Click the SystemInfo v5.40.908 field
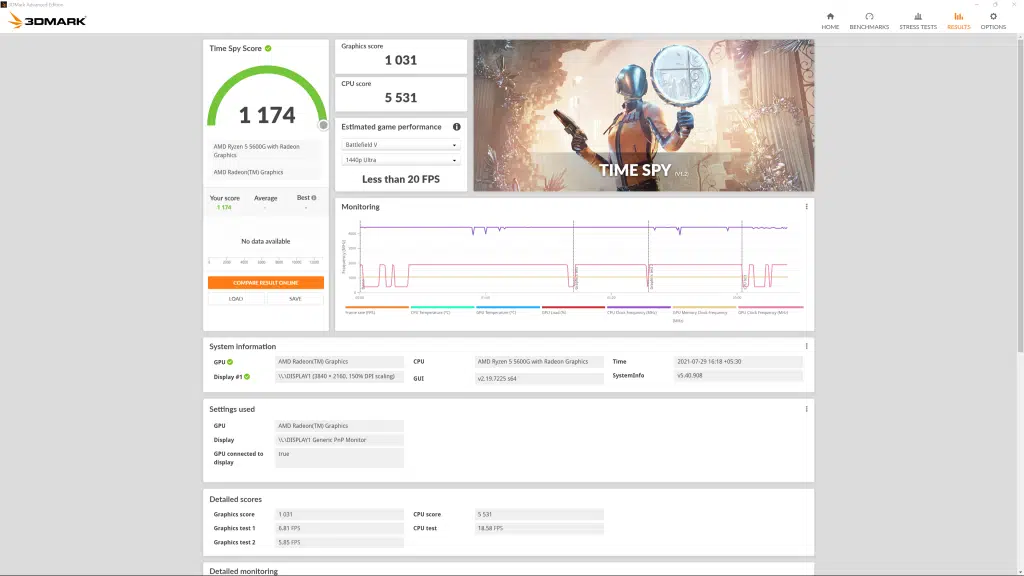This screenshot has height=576, width=1024. [x=738, y=376]
